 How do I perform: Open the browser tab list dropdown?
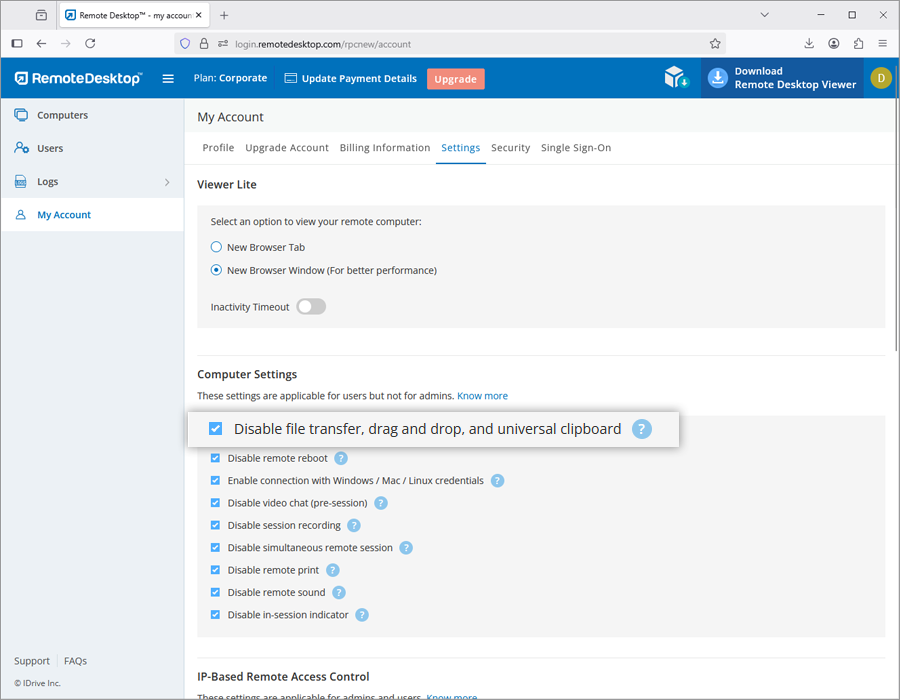(764, 15)
